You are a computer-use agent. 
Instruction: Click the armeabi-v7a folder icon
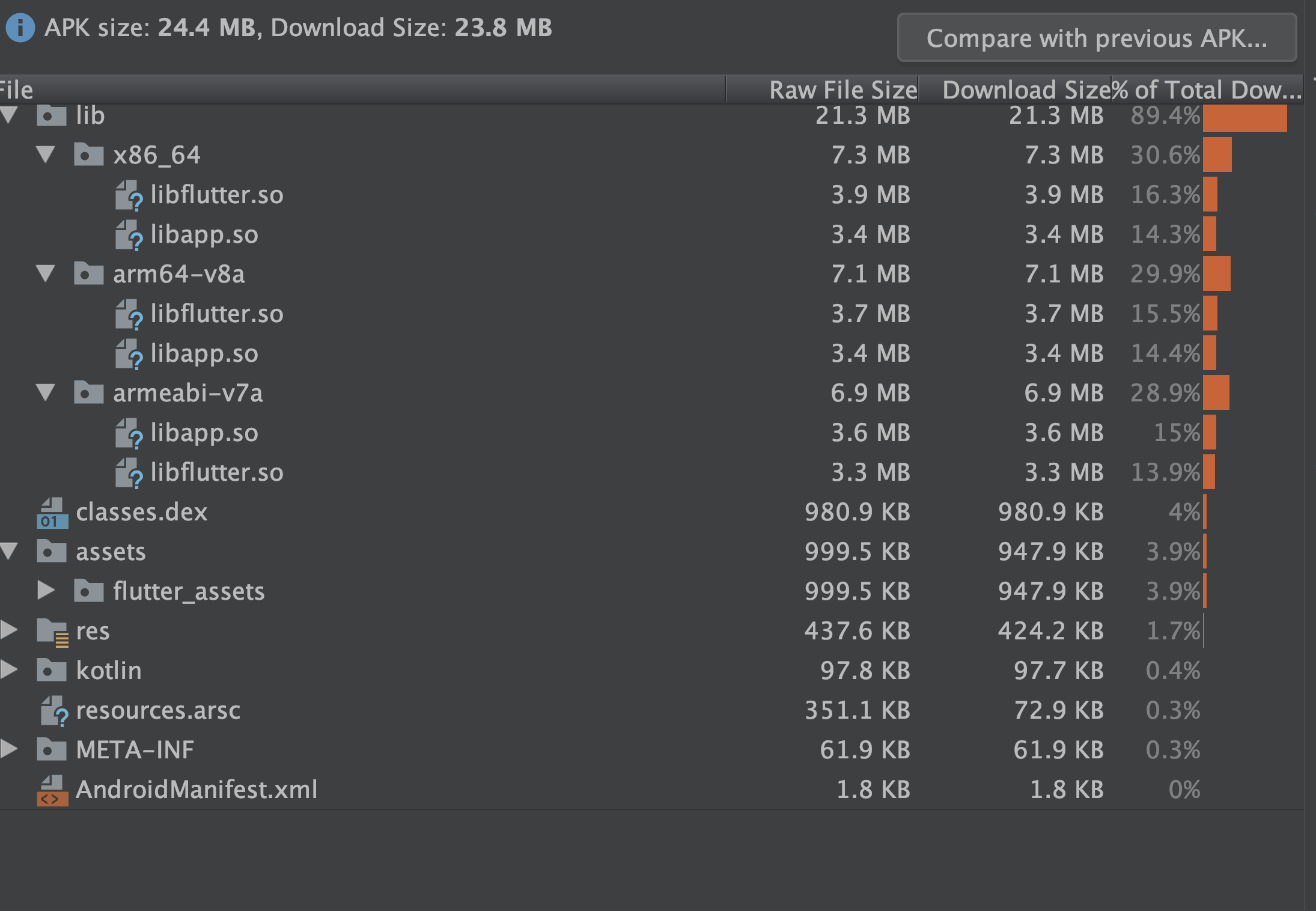(89, 392)
